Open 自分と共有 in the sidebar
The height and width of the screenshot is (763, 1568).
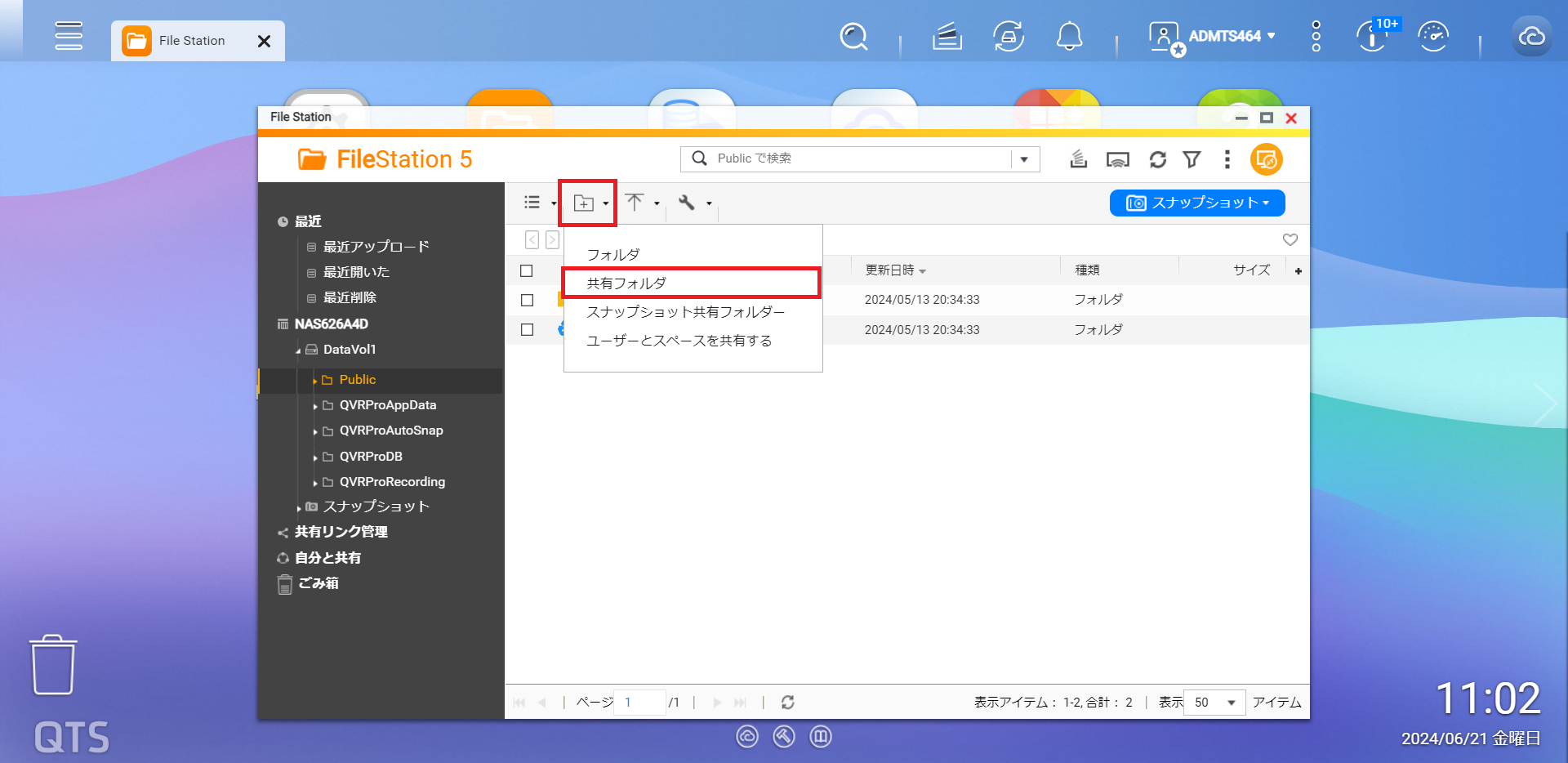click(x=327, y=558)
